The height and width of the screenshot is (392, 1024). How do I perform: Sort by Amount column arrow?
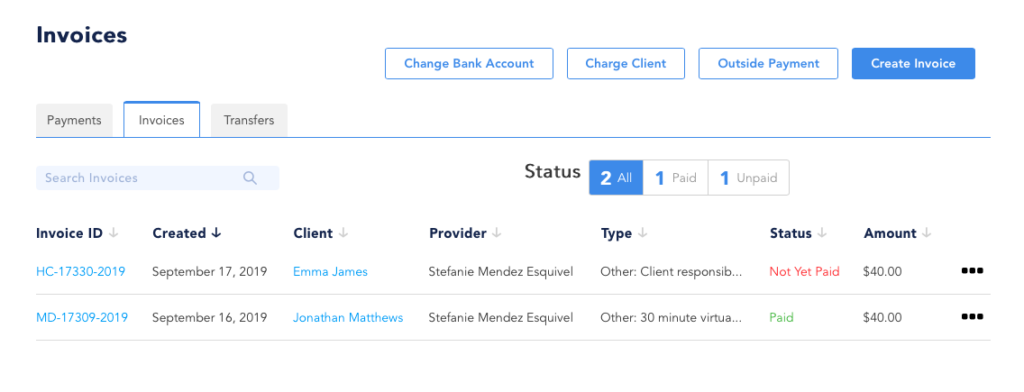(927, 233)
